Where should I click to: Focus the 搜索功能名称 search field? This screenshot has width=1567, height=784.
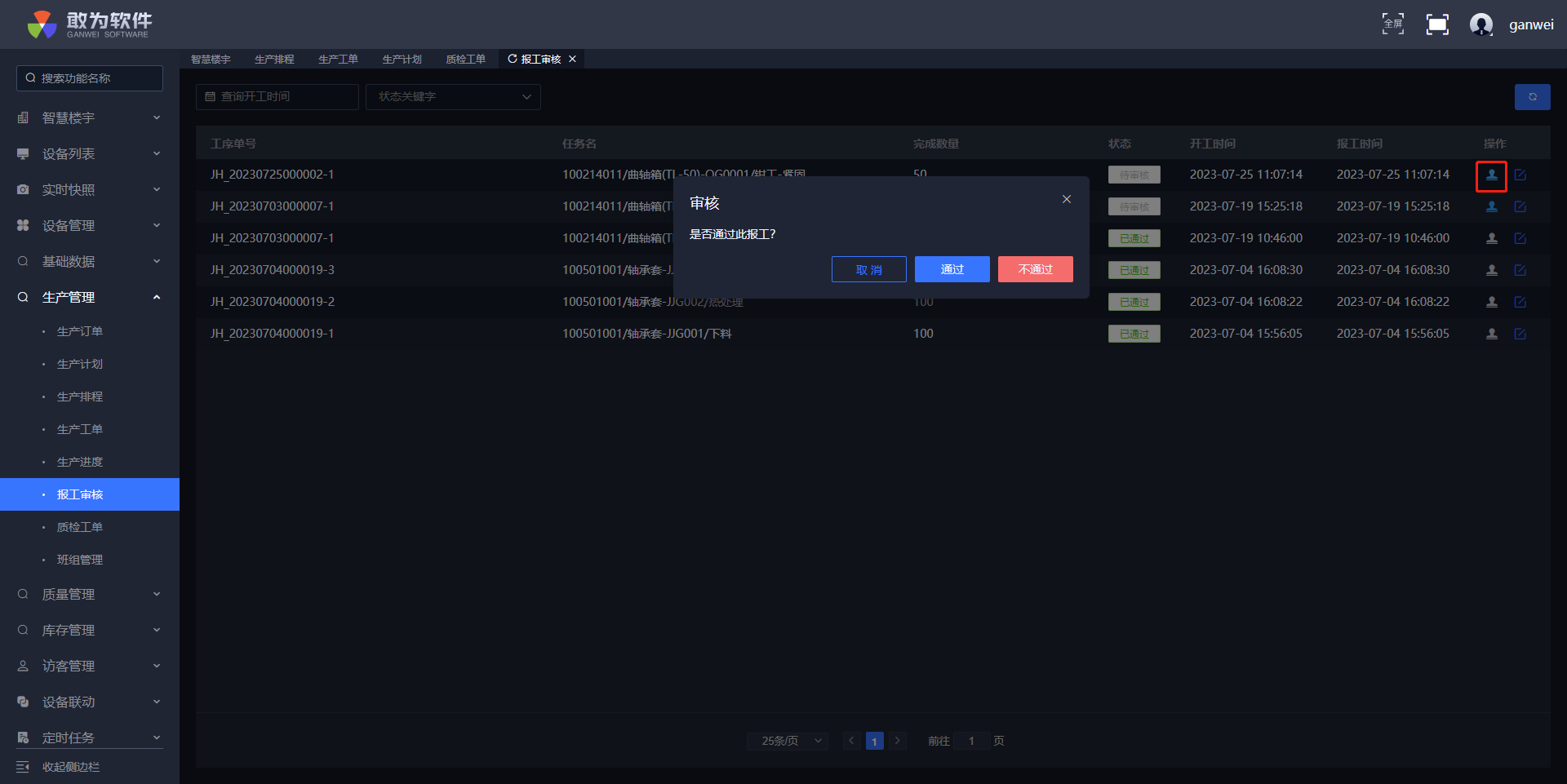pyautogui.click(x=90, y=78)
